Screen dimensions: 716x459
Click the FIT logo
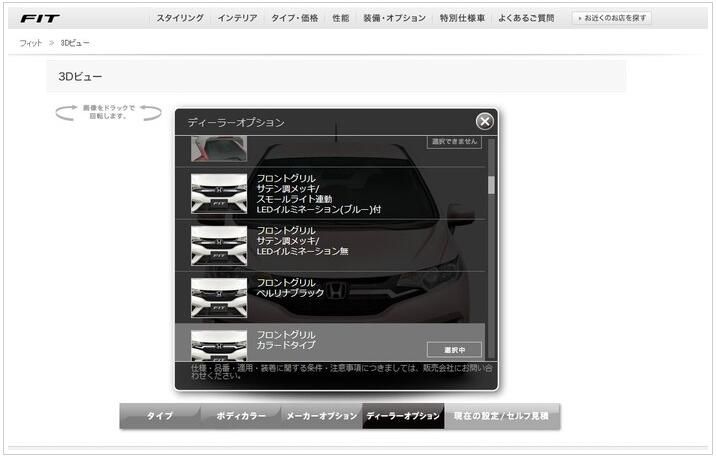40,18
